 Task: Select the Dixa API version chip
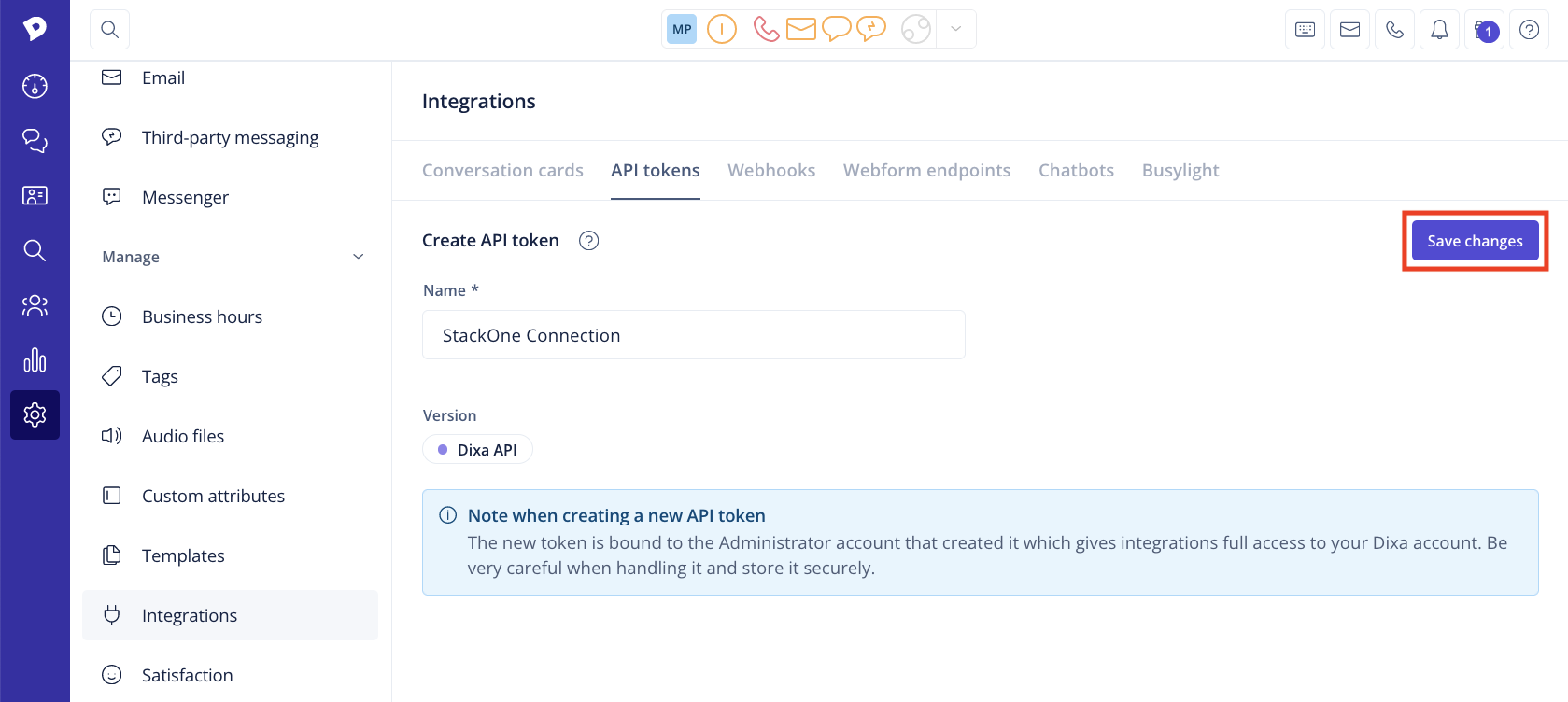(478, 450)
